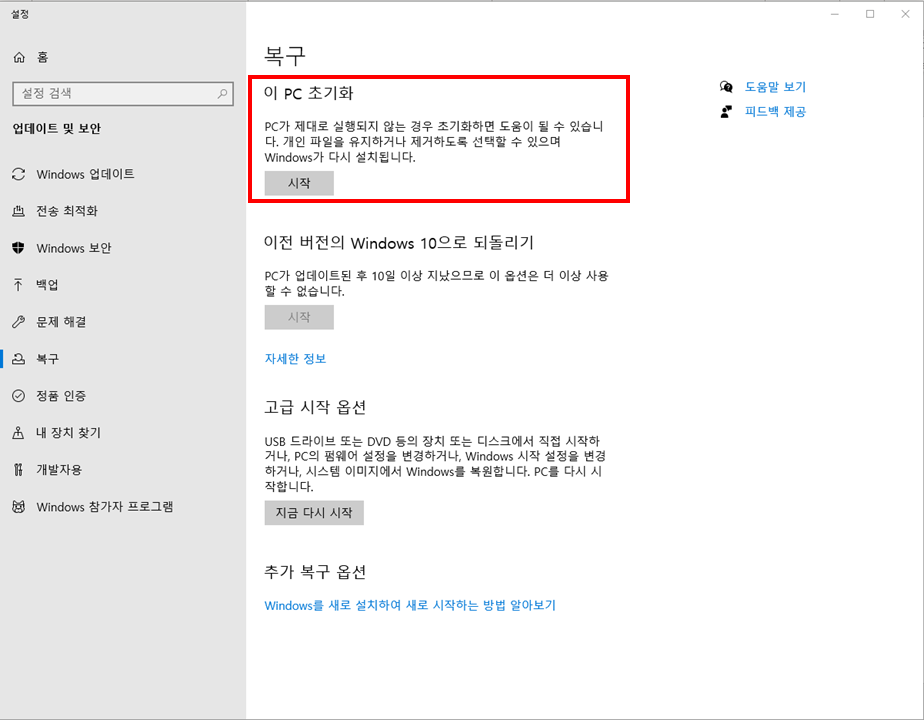924x720 pixels.
Task: Click the 백업 upward arrow icon
Action: coord(19,285)
